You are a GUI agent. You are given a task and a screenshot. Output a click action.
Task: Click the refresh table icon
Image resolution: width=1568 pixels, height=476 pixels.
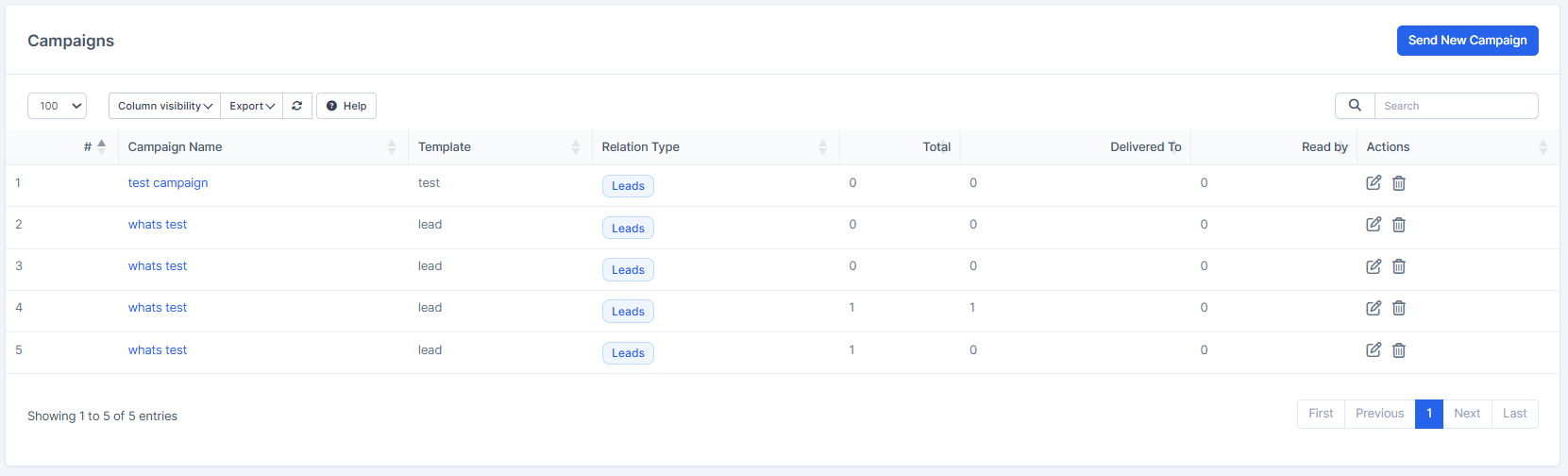tap(297, 106)
